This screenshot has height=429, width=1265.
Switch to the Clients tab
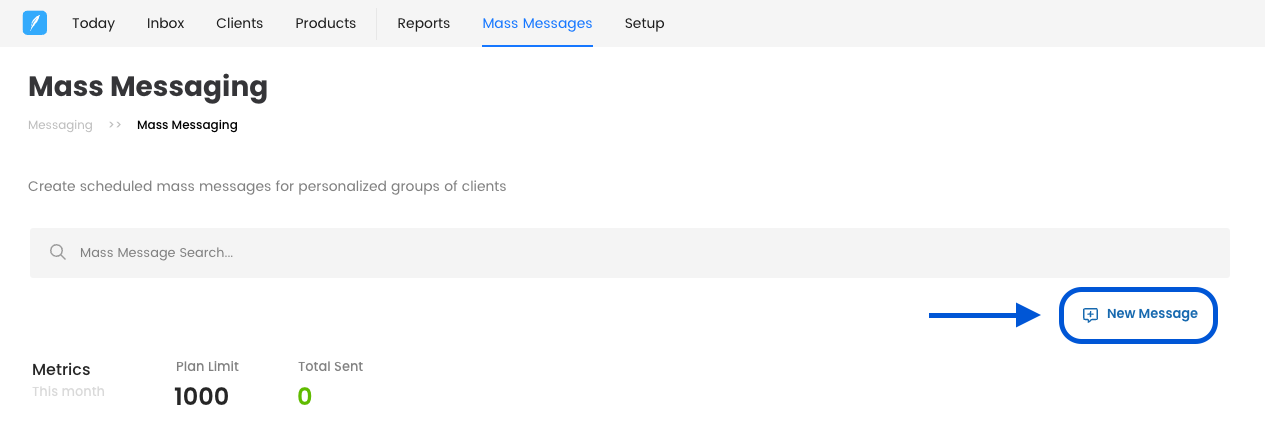(x=239, y=23)
